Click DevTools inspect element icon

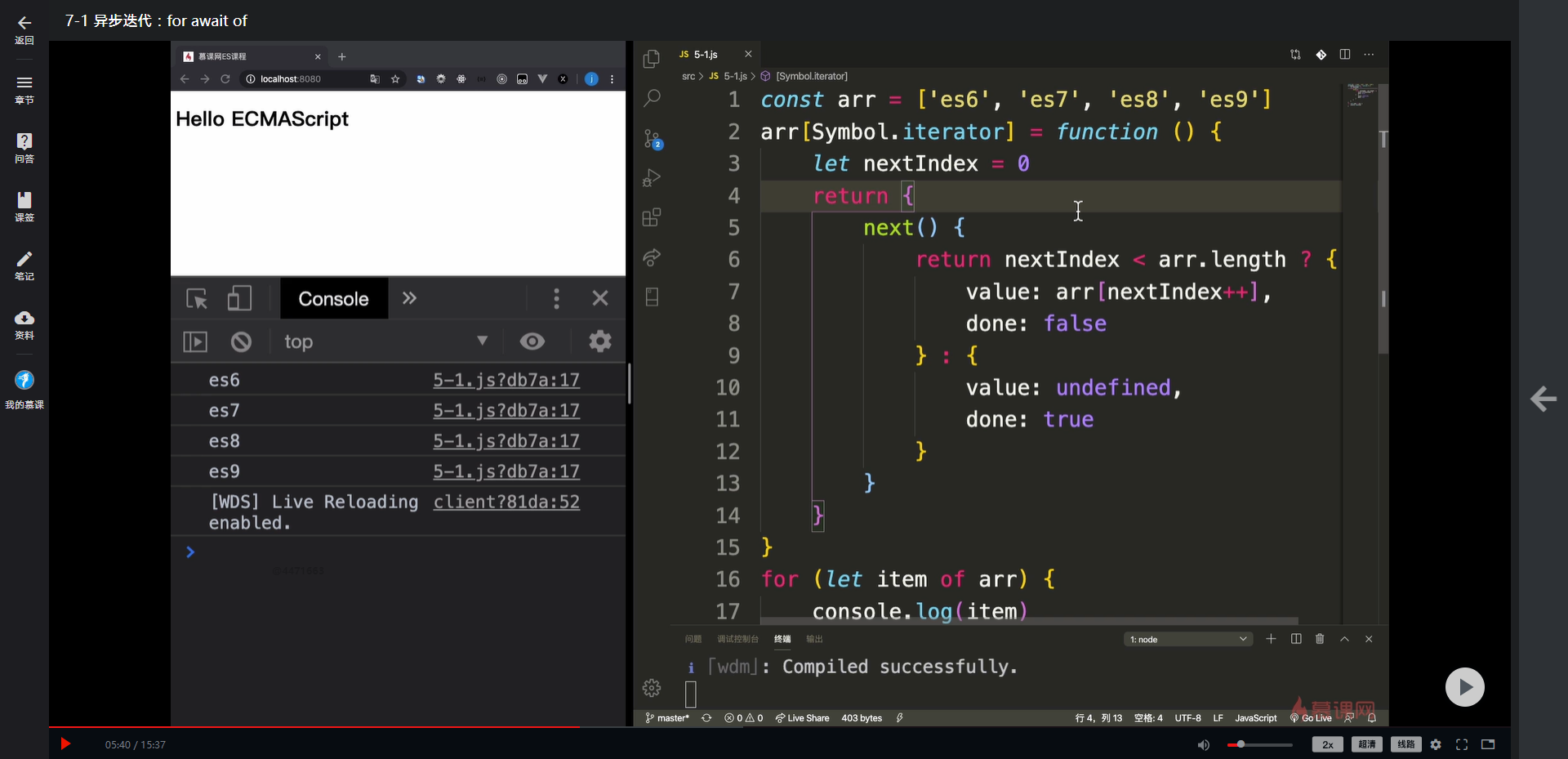click(x=197, y=298)
